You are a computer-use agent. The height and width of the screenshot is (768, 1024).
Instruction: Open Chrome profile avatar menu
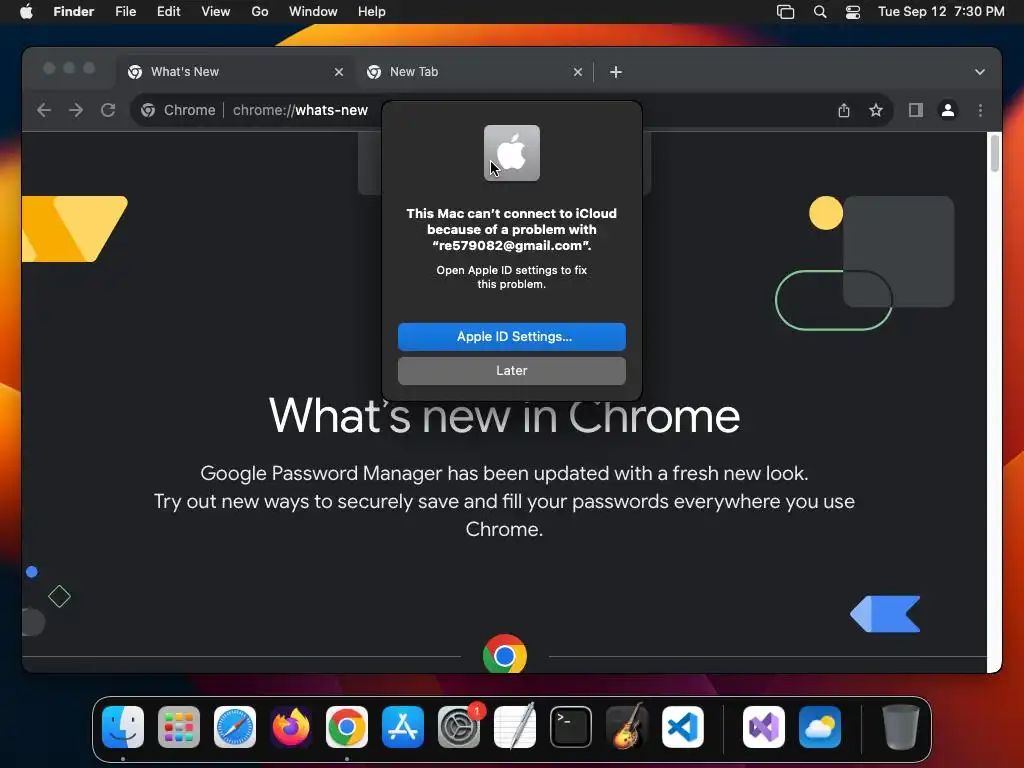[x=948, y=110]
